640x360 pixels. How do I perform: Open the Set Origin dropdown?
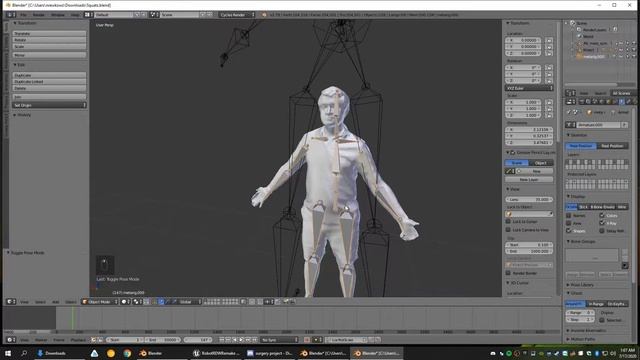pos(49,105)
